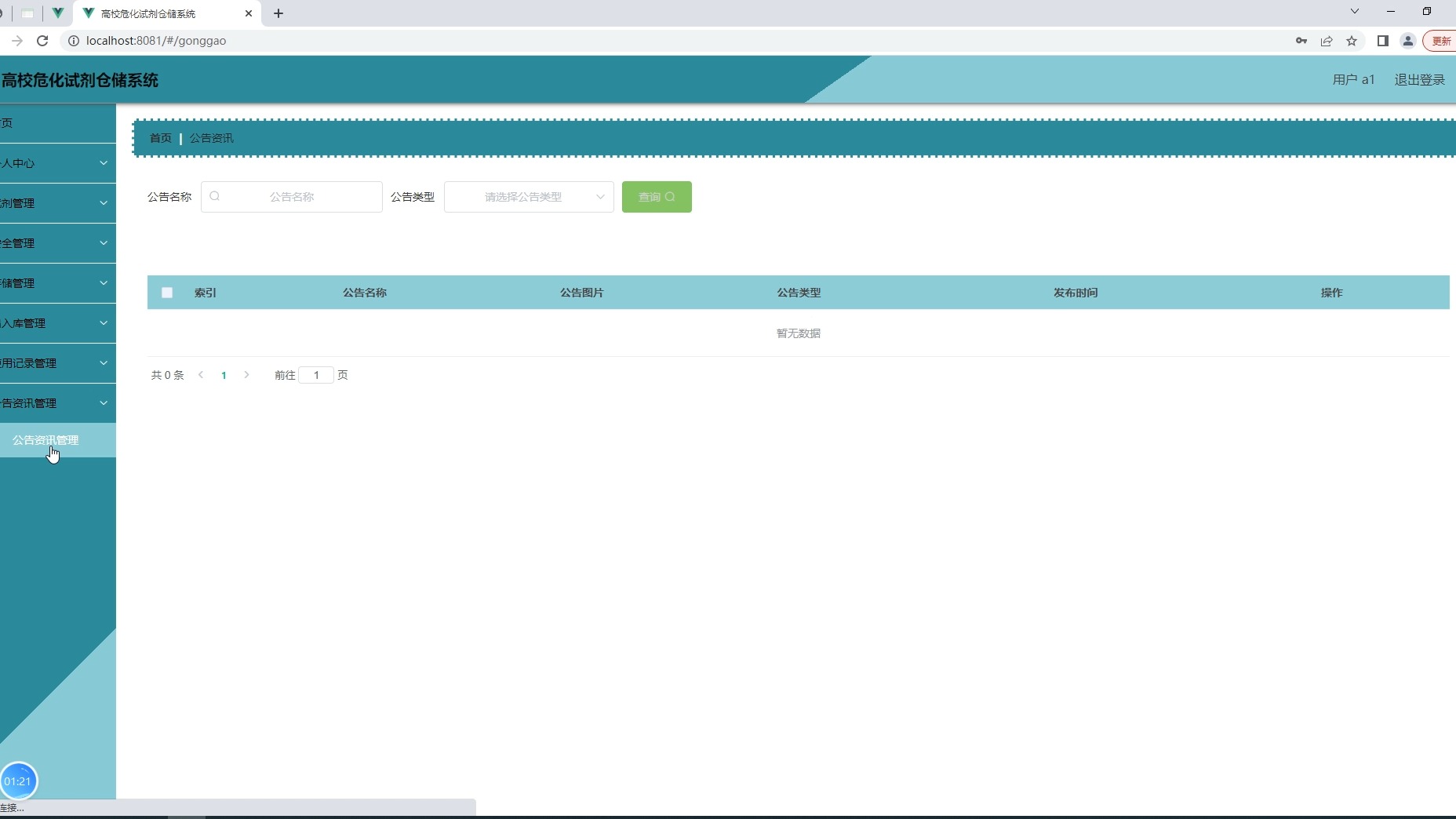The height and width of the screenshot is (819, 1456).
Task: Click the forward navigation arrow
Action: (16, 41)
